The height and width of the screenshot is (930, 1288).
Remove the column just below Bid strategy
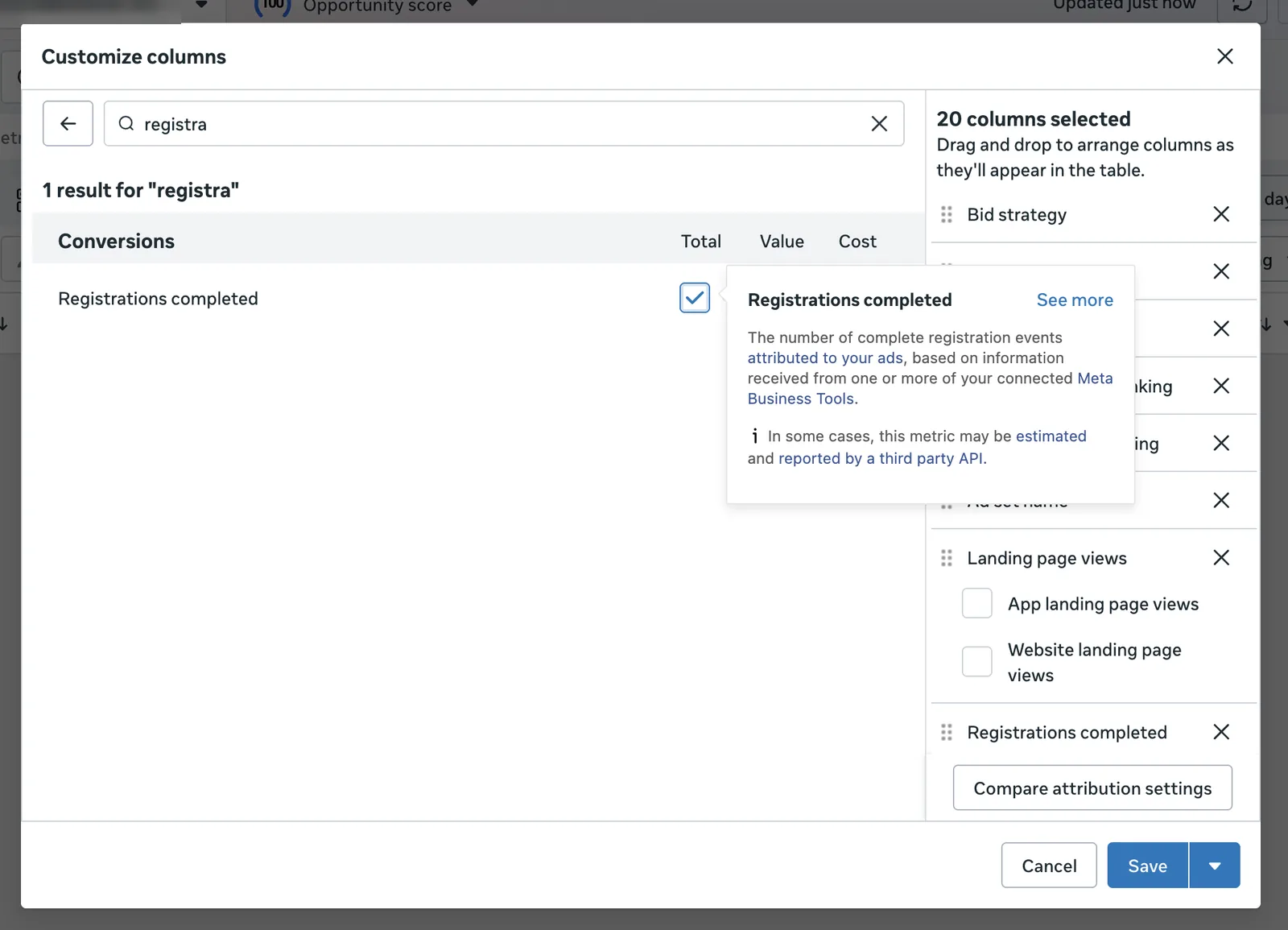1221,271
